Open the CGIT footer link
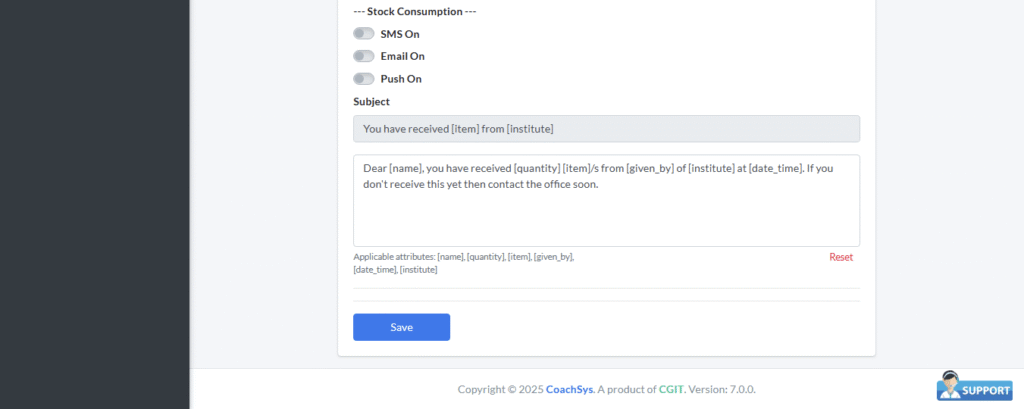Screen dimensions: 1024x409 point(671,389)
